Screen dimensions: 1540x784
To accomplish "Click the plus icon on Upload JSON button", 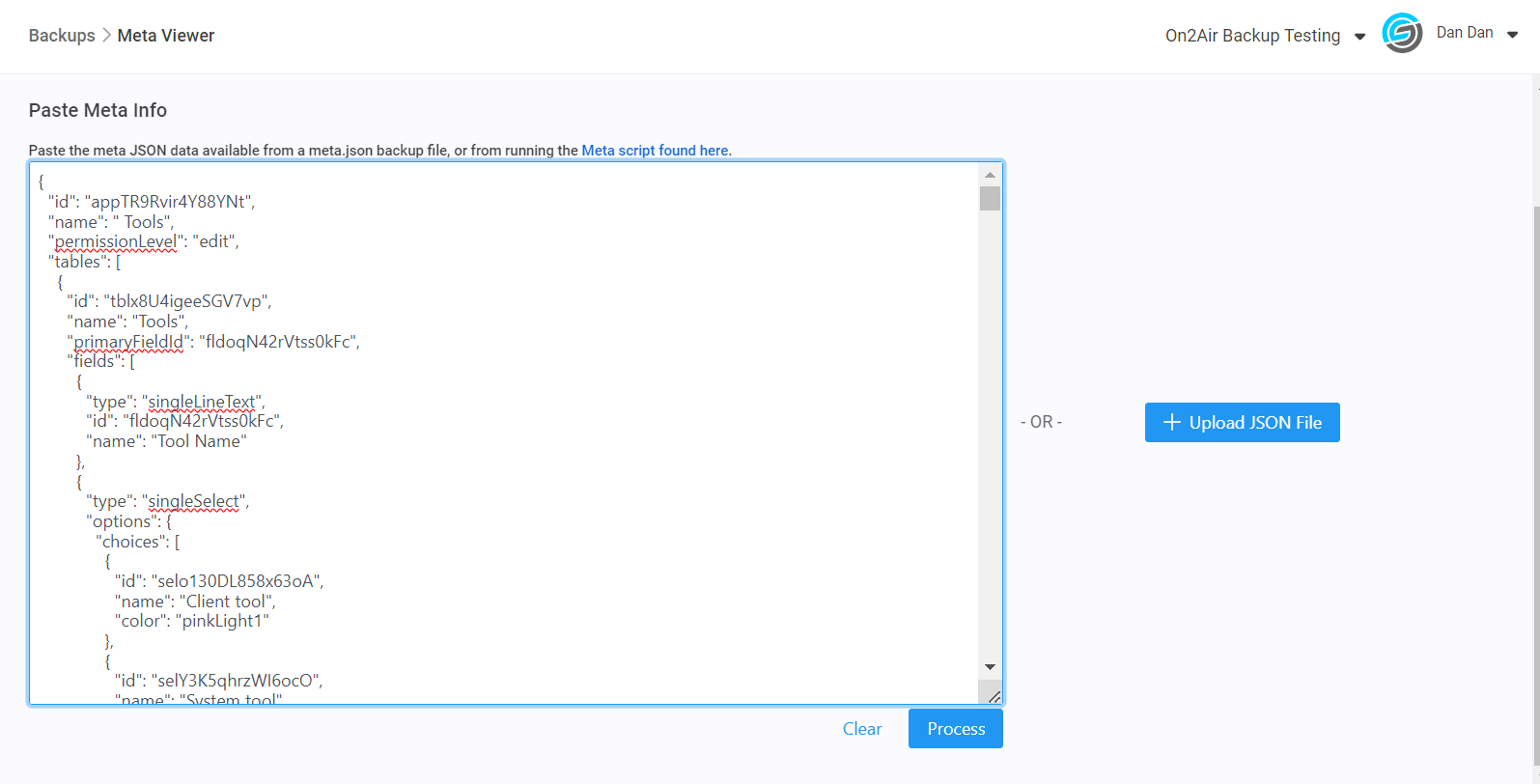I will [1171, 422].
